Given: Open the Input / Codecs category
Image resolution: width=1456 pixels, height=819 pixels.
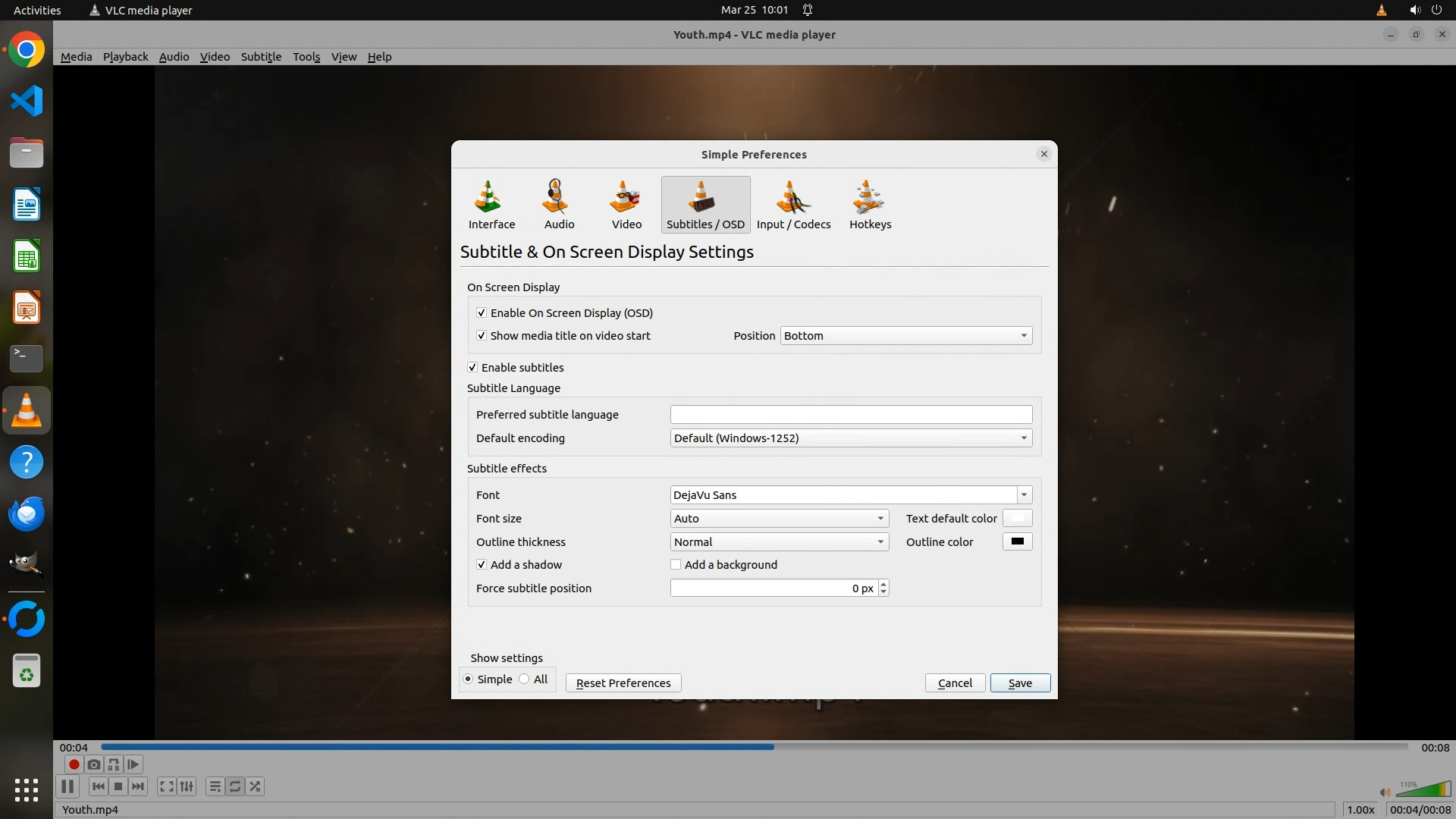Looking at the screenshot, I should tap(793, 205).
